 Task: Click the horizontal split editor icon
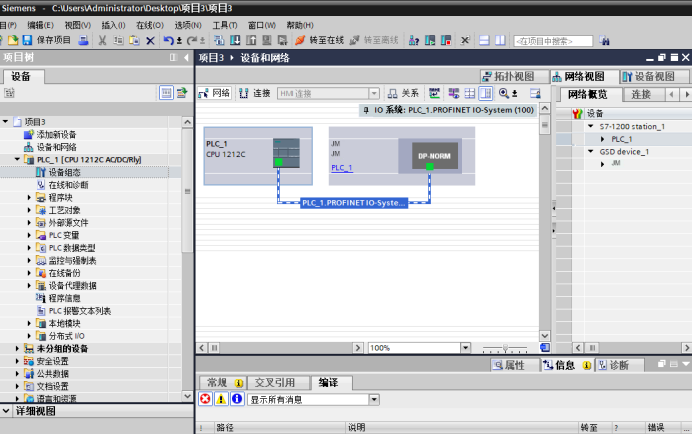[484, 41]
